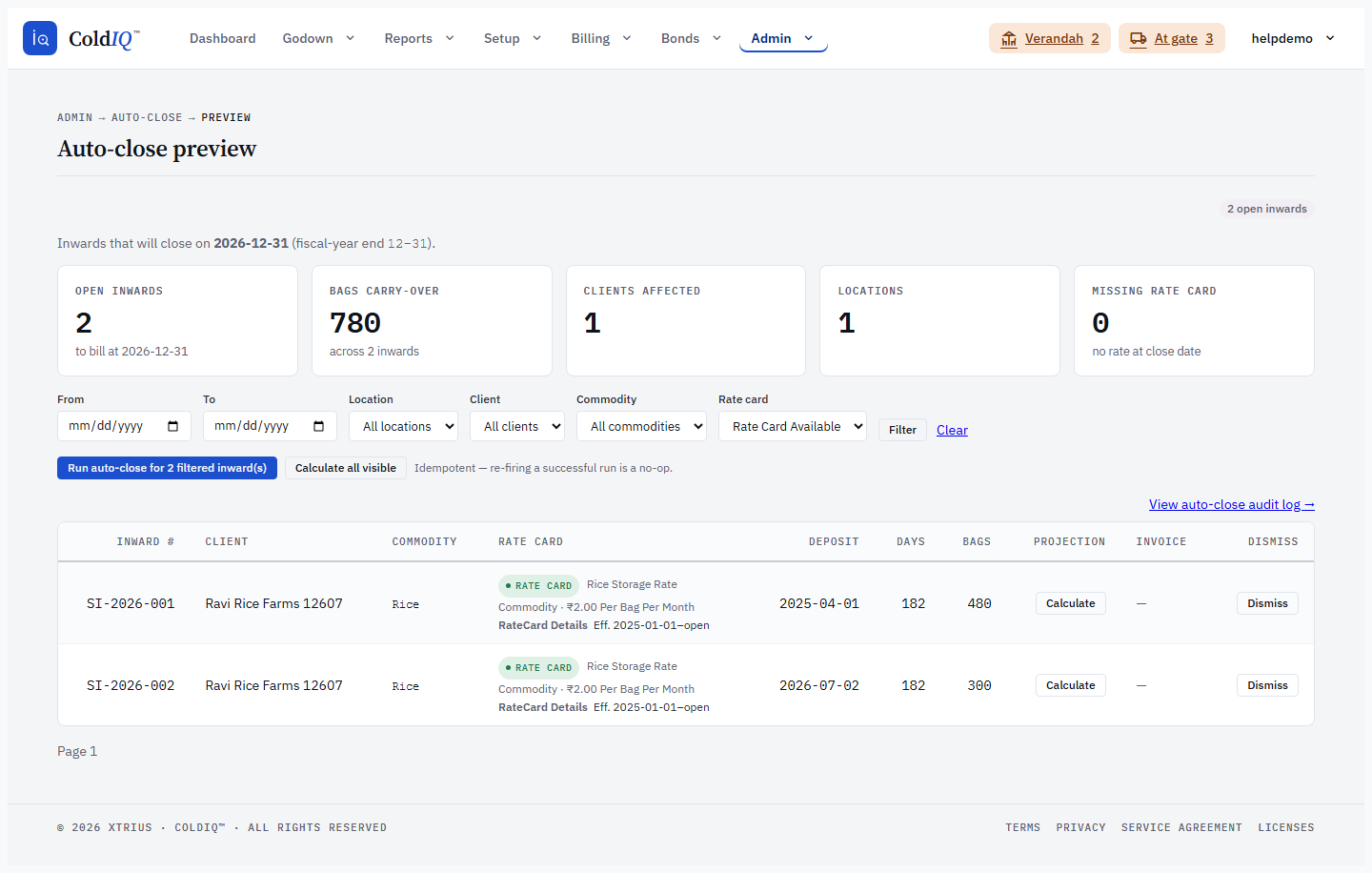Open the helpdemo user dropdown
The image size is (1372, 873).
1293,38
